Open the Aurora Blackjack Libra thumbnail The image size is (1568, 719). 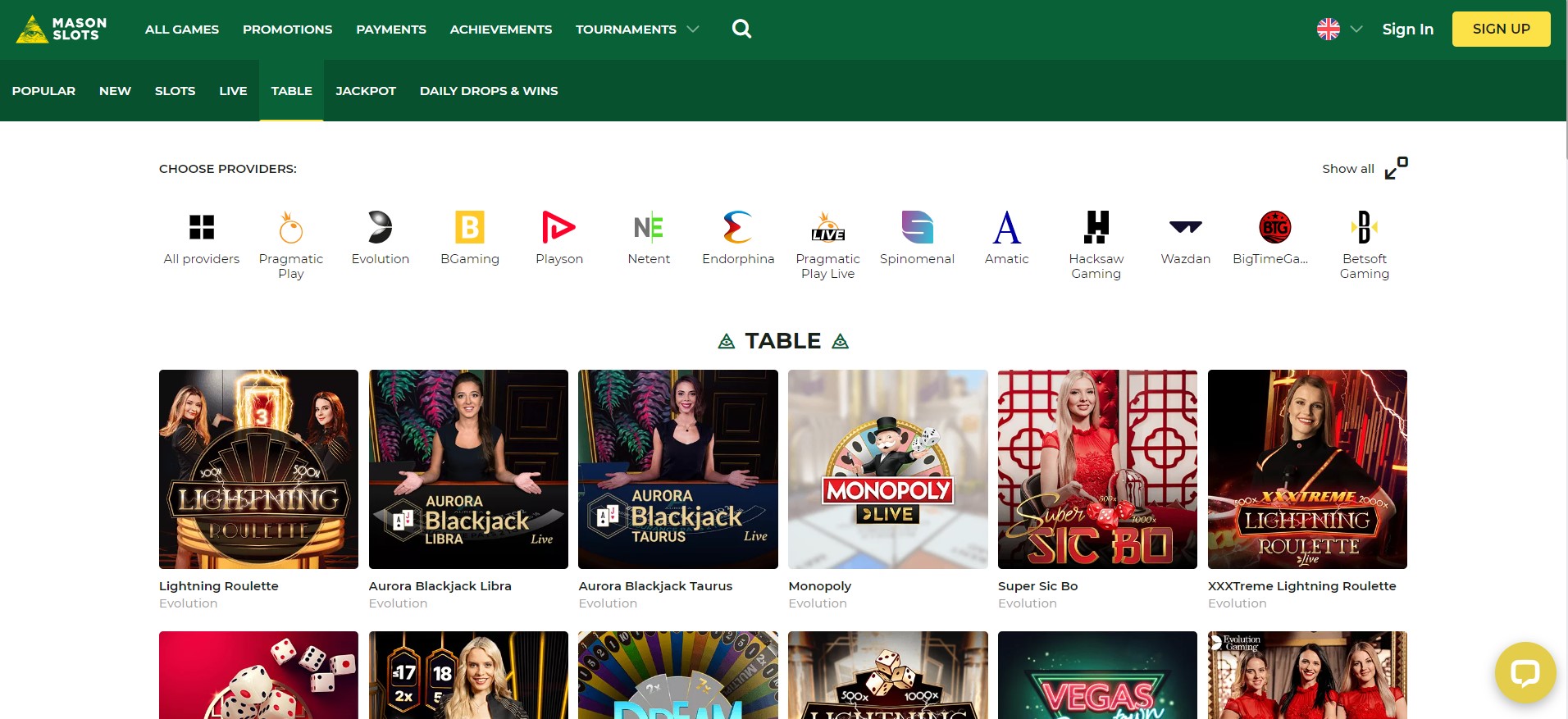468,469
